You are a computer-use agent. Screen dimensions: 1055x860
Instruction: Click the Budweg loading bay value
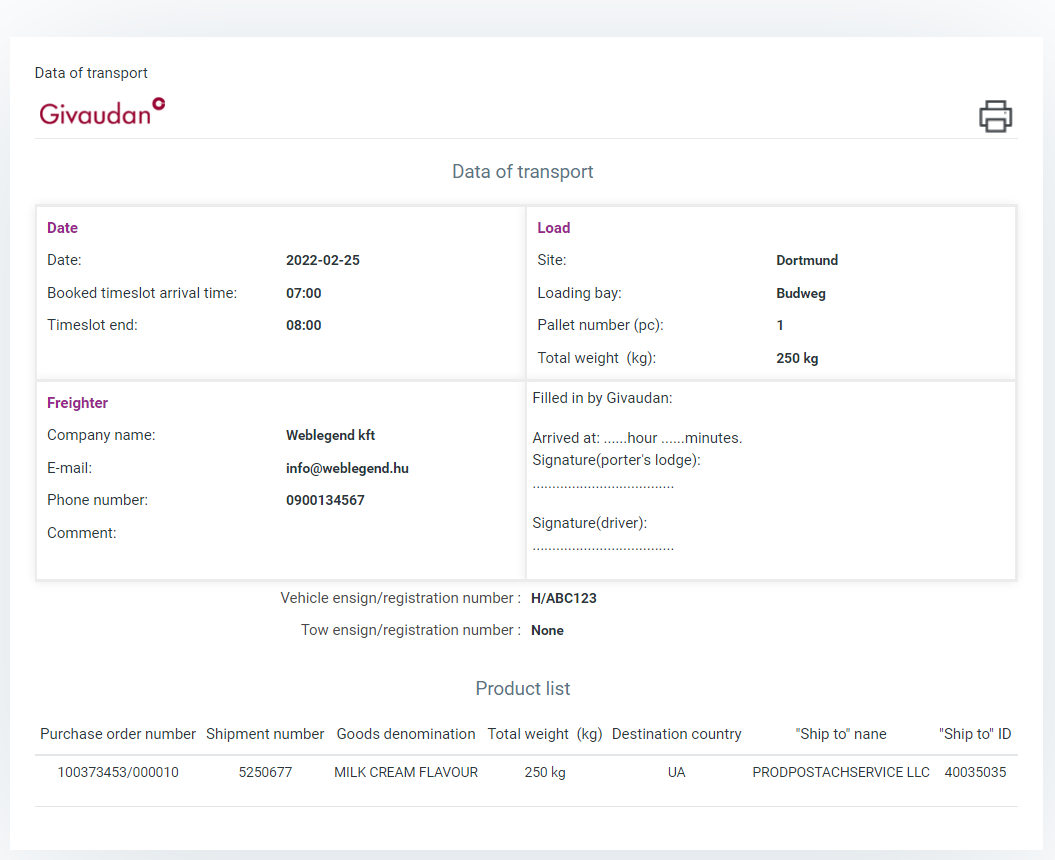(x=801, y=293)
